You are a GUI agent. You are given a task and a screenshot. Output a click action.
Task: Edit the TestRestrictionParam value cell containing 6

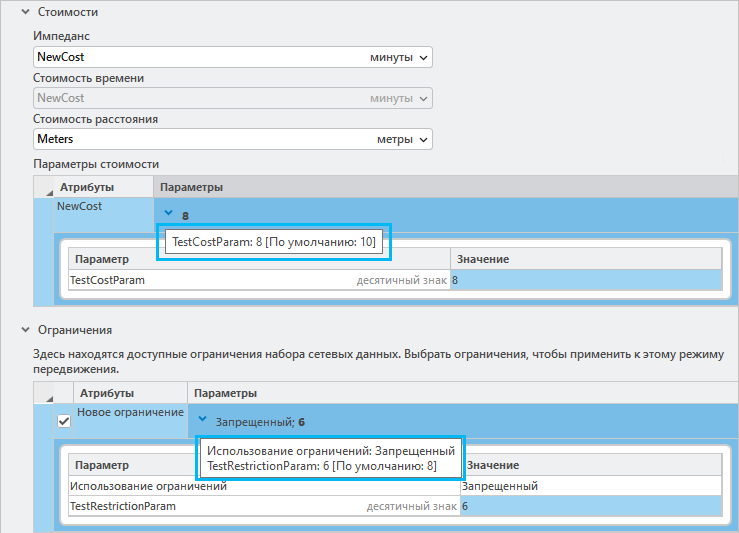(x=590, y=507)
